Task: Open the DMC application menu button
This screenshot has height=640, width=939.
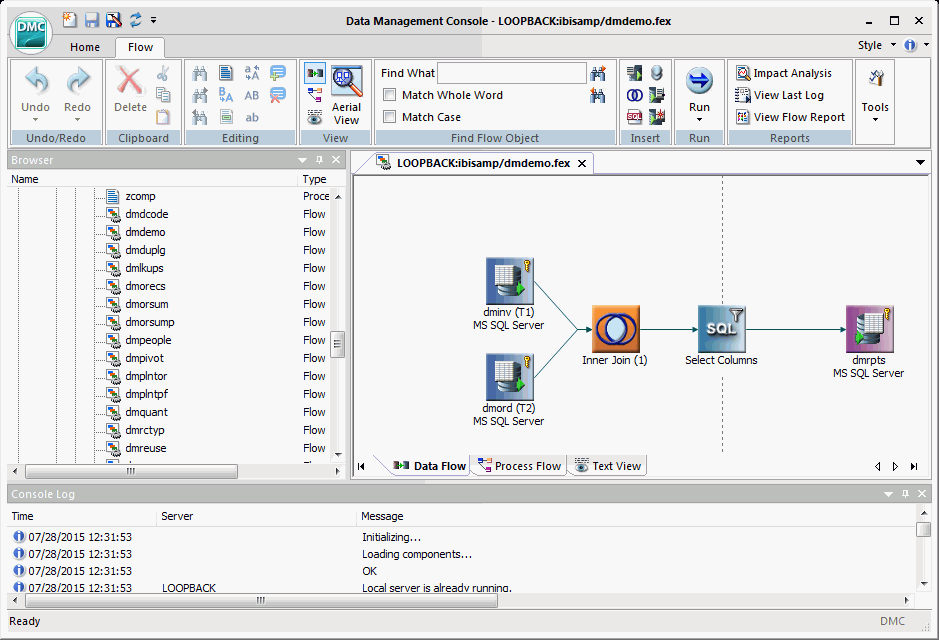Action: coord(31,33)
